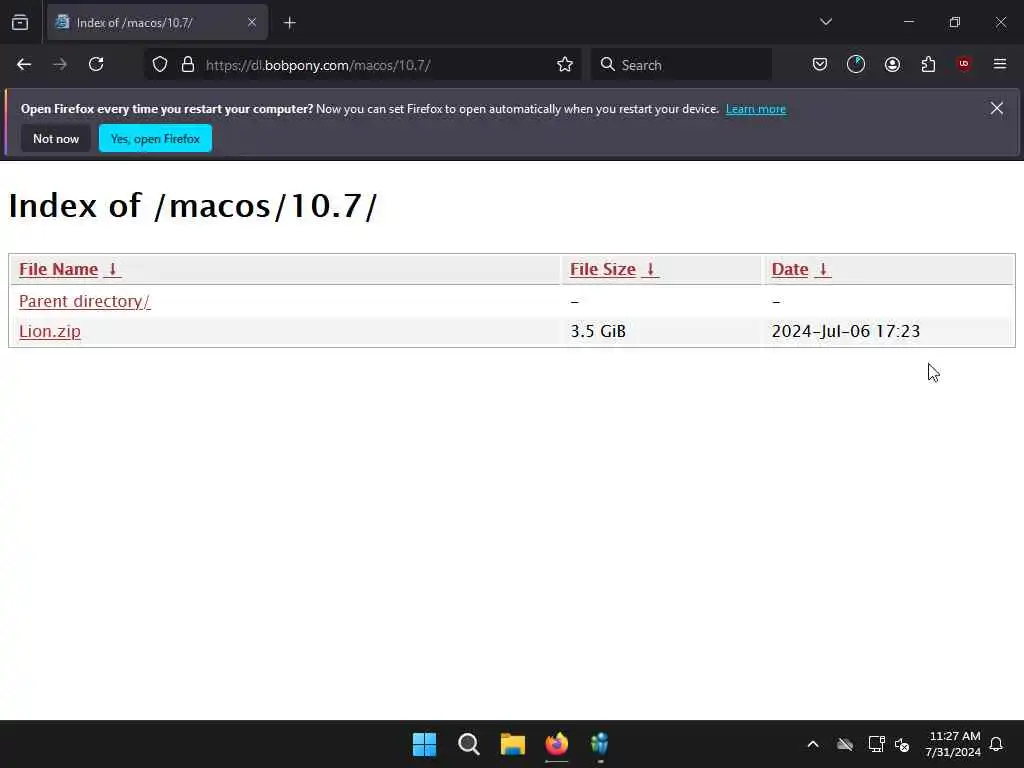Select the Index of /macos/10.7/ tab

[157, 23]
